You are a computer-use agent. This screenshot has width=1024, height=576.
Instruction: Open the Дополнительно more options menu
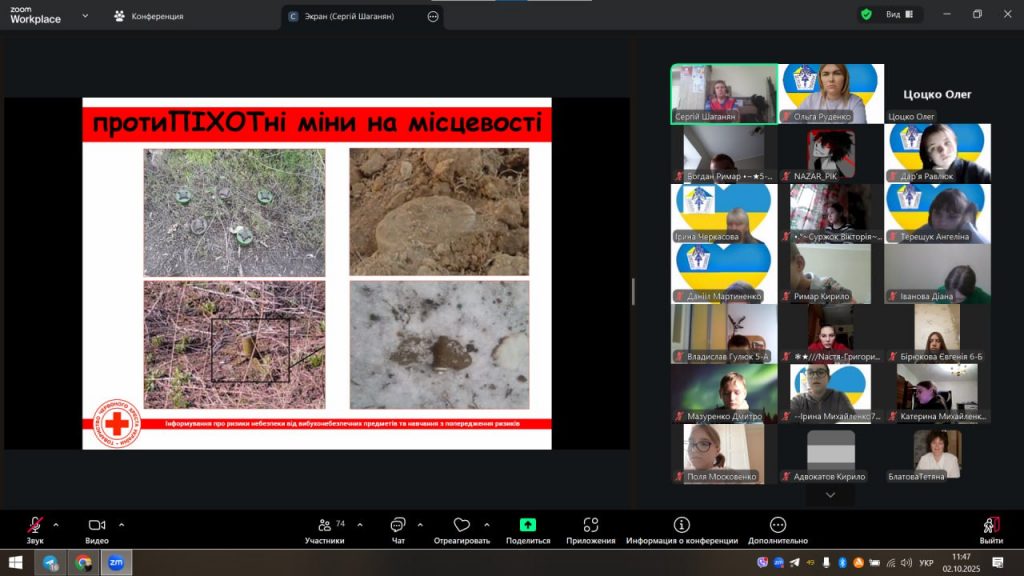tap(778, 527)
